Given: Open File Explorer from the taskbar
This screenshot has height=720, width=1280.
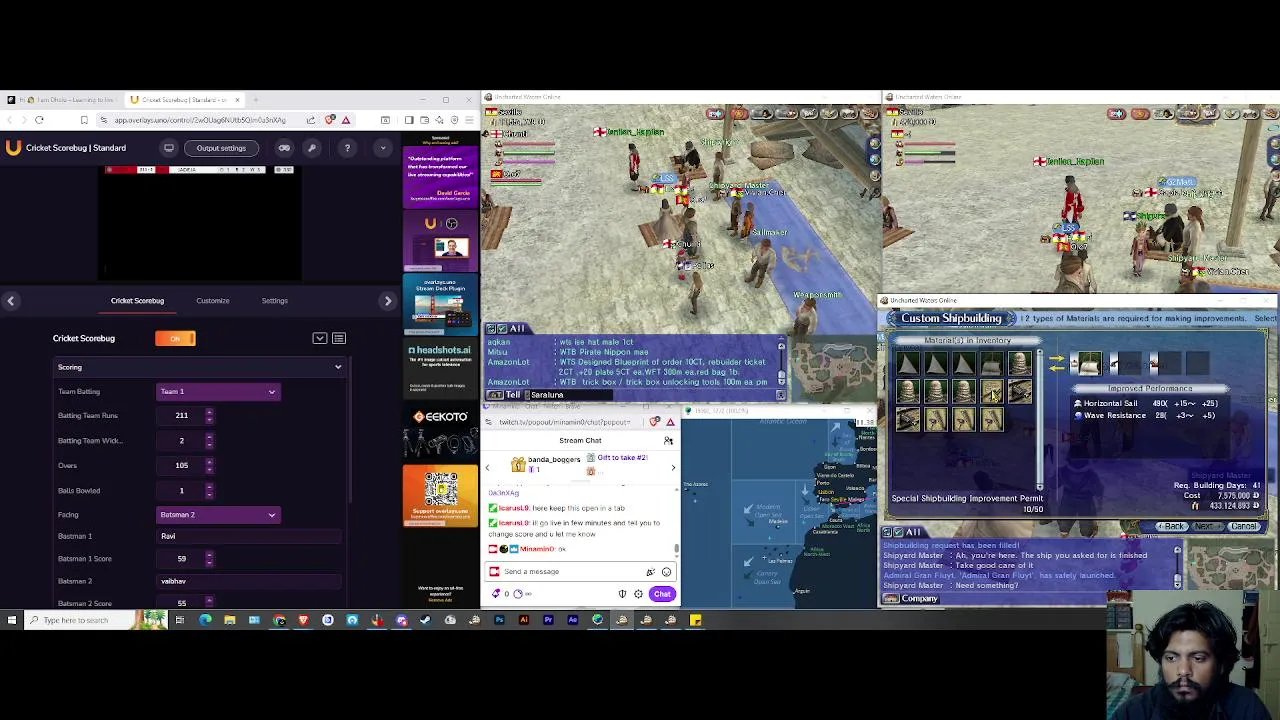Looking at the screenshot, I should coord(230,620).
